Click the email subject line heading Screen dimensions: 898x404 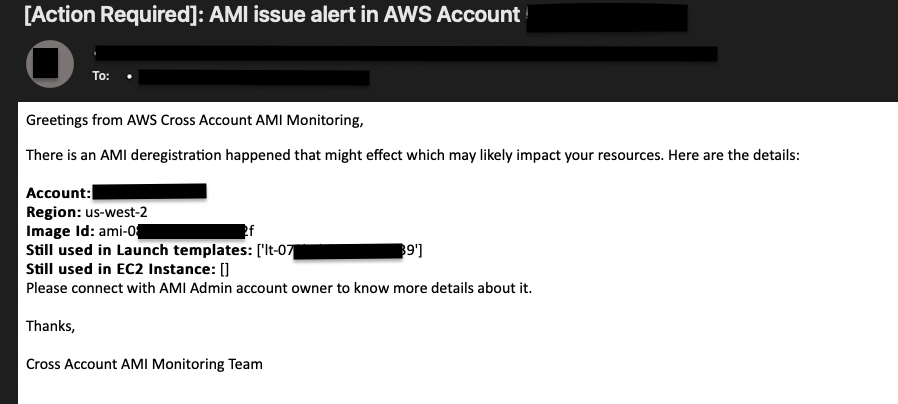(355, 15)
